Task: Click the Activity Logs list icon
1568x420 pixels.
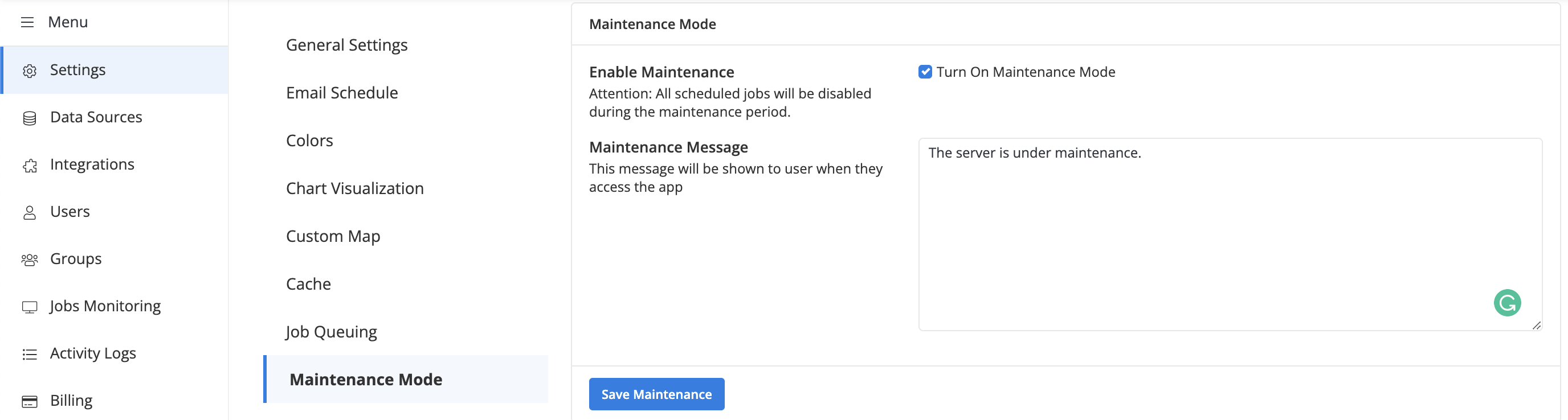Action: coord(29,354)
